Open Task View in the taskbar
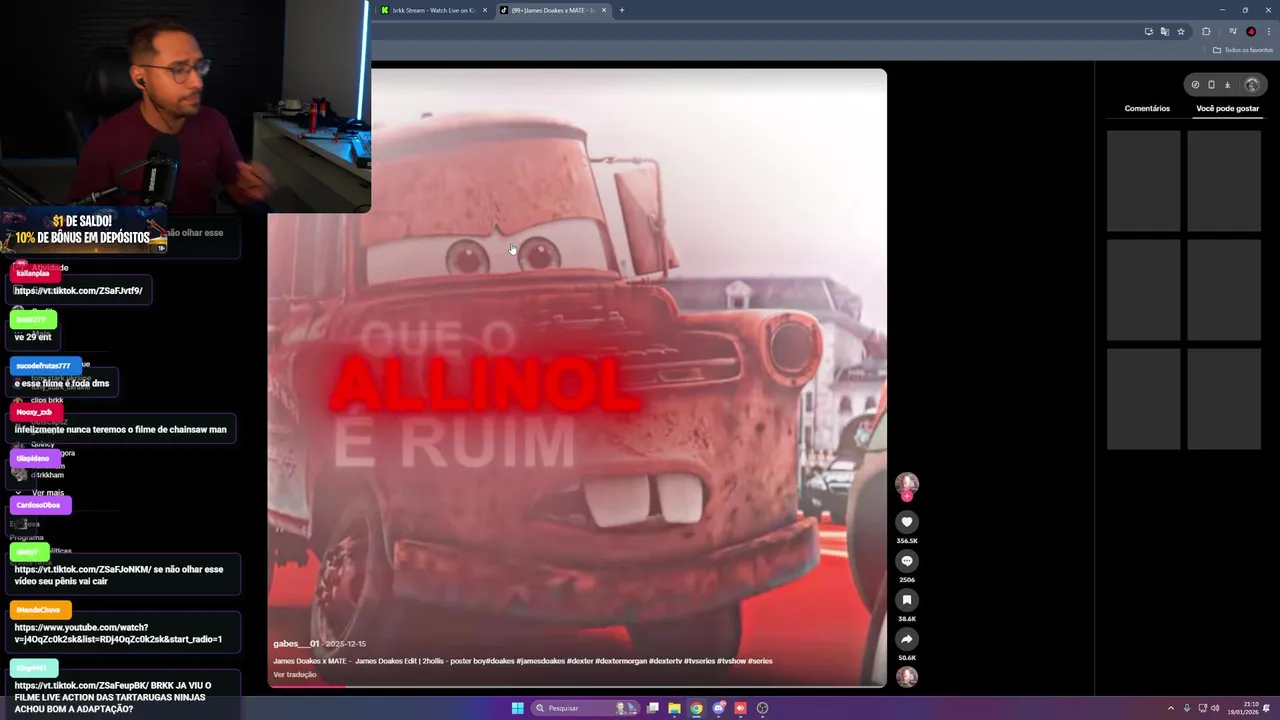Image resolution: width=1280 pixels, height=720 pixels. coord(653,708)
